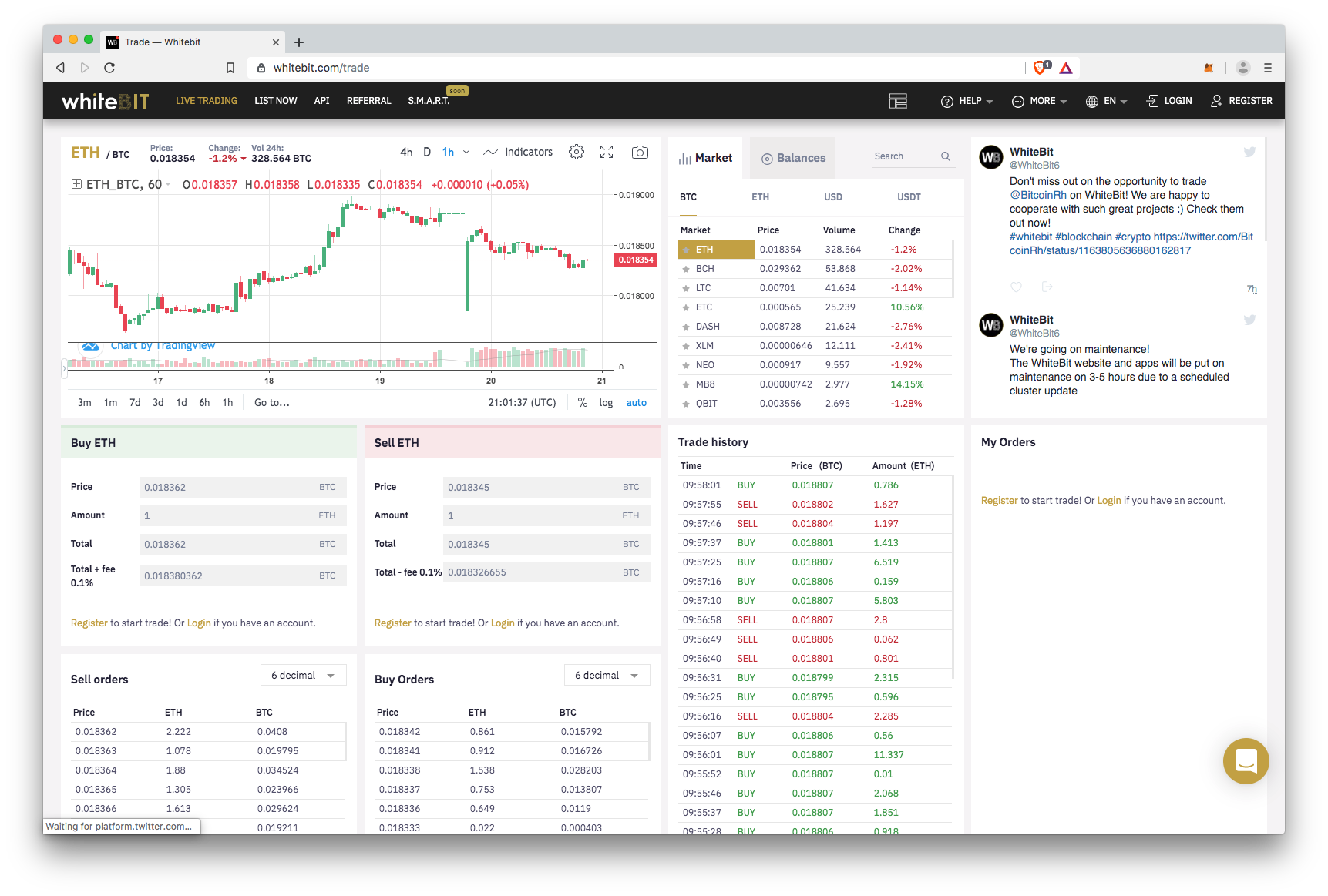Open MORE dropdown menu
The image size is (1328, 896).
click(x=1039, y=101)
